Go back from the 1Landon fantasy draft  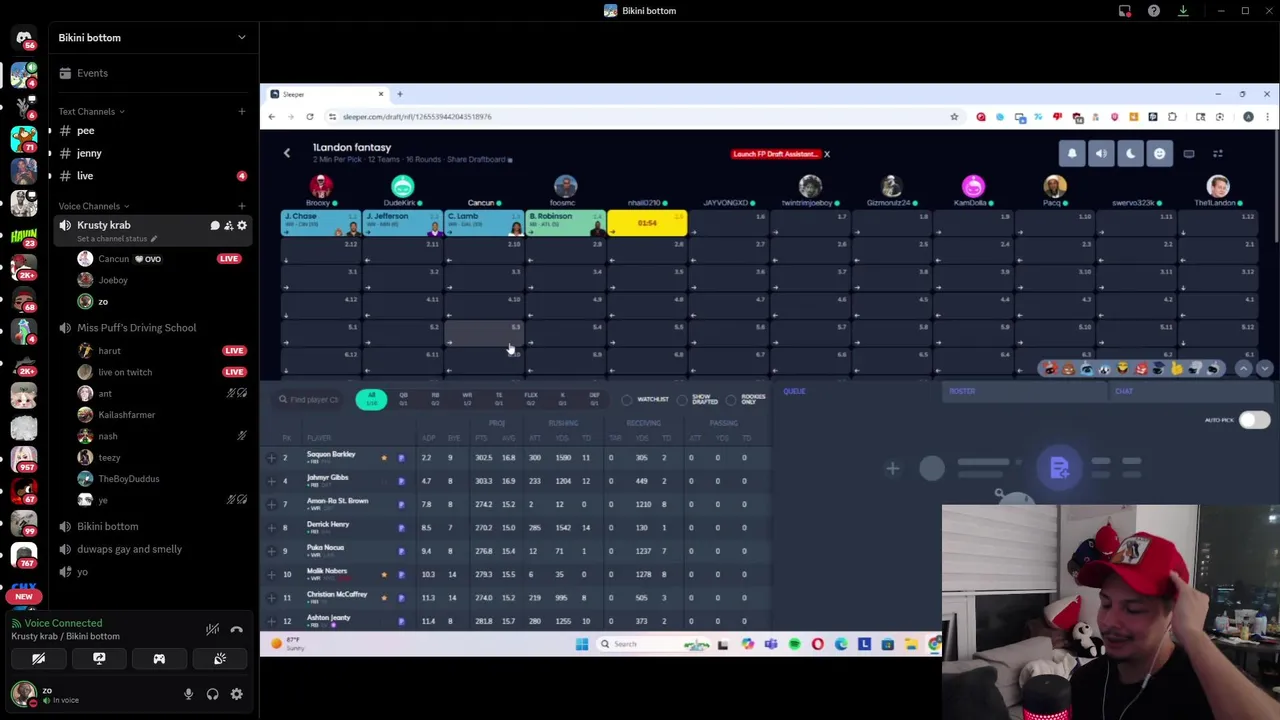point(287,153)
